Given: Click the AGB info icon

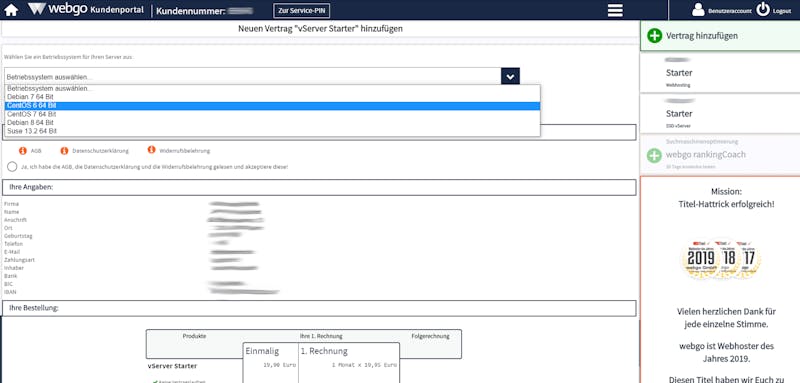Looking at the screenshot, I should tap(22, 150).
